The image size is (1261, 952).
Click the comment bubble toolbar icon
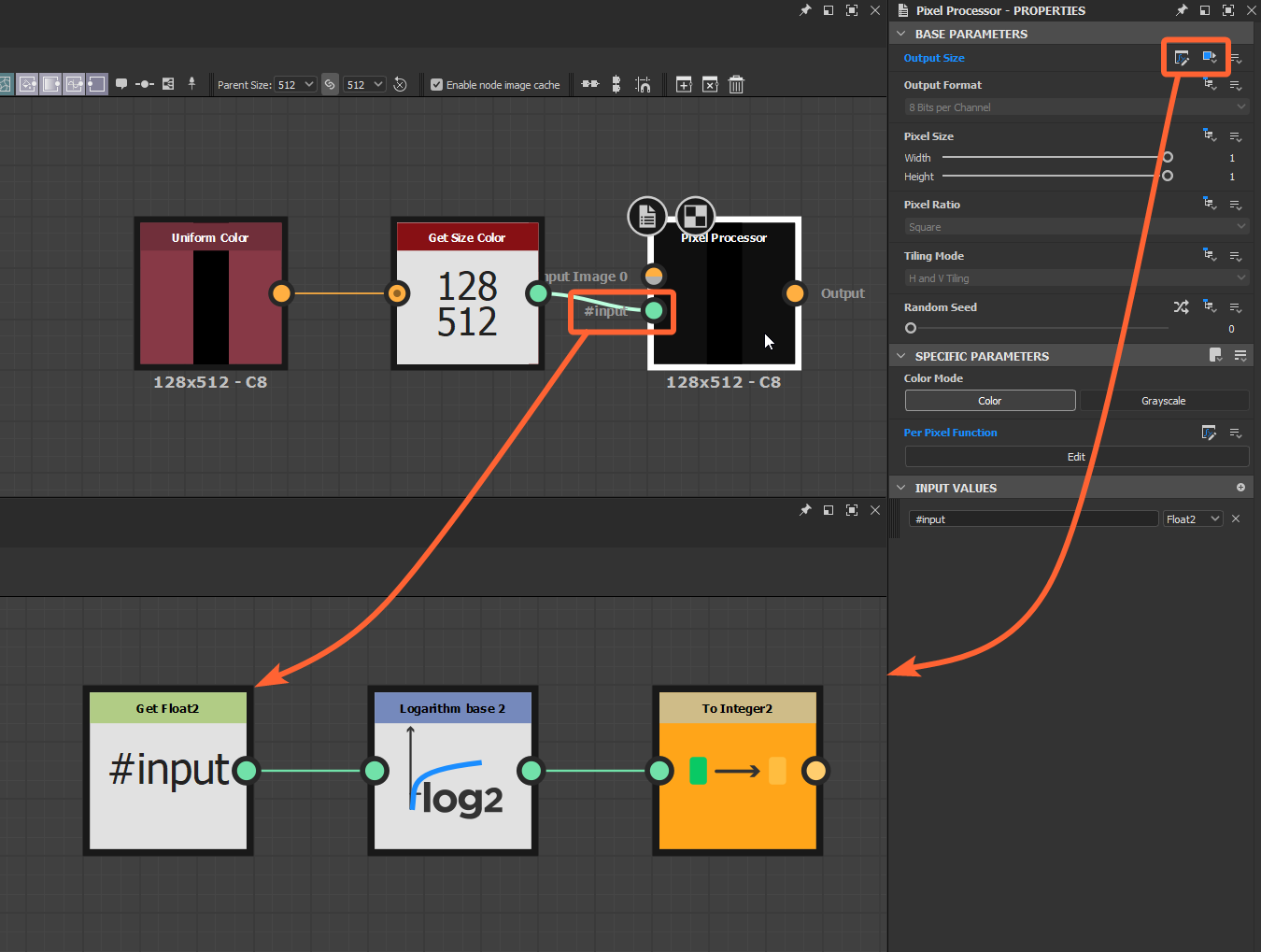[121, 84]
